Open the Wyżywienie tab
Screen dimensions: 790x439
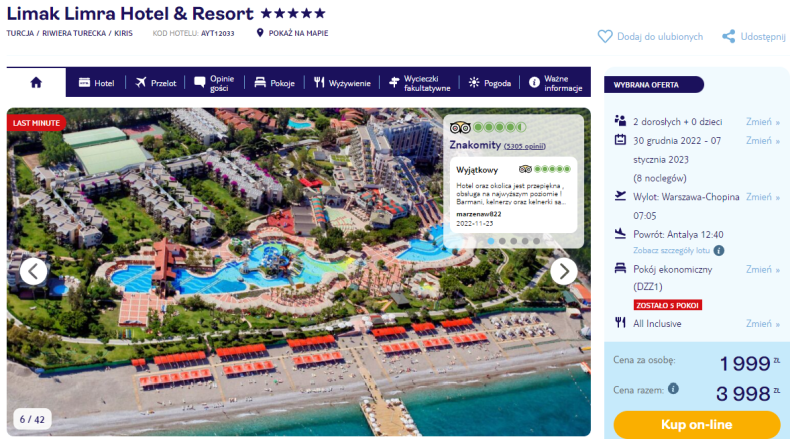pyautogui.click(x=342, y=83)
